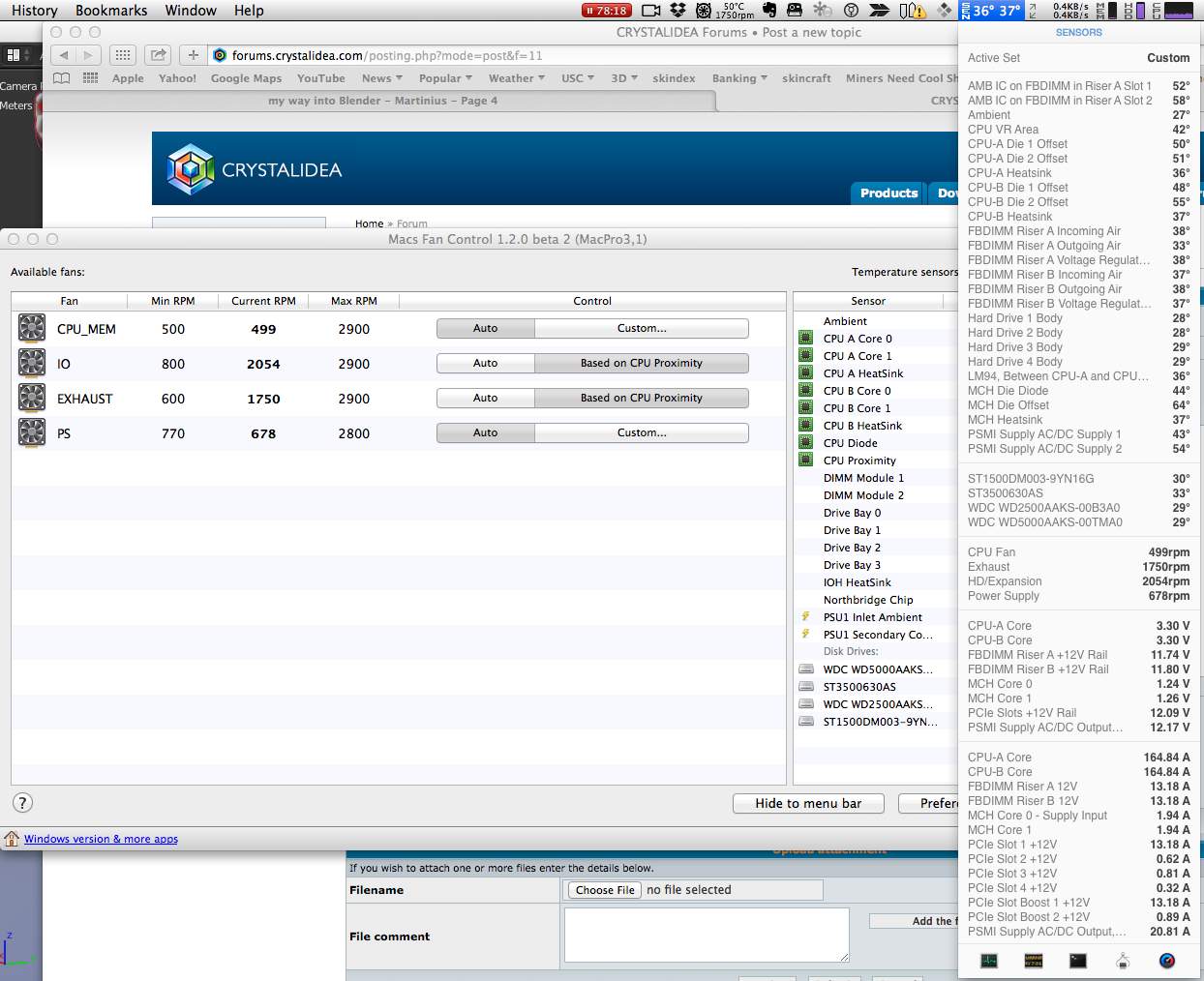
Task: Click Safari back arrow button
Action: (64, 55)
